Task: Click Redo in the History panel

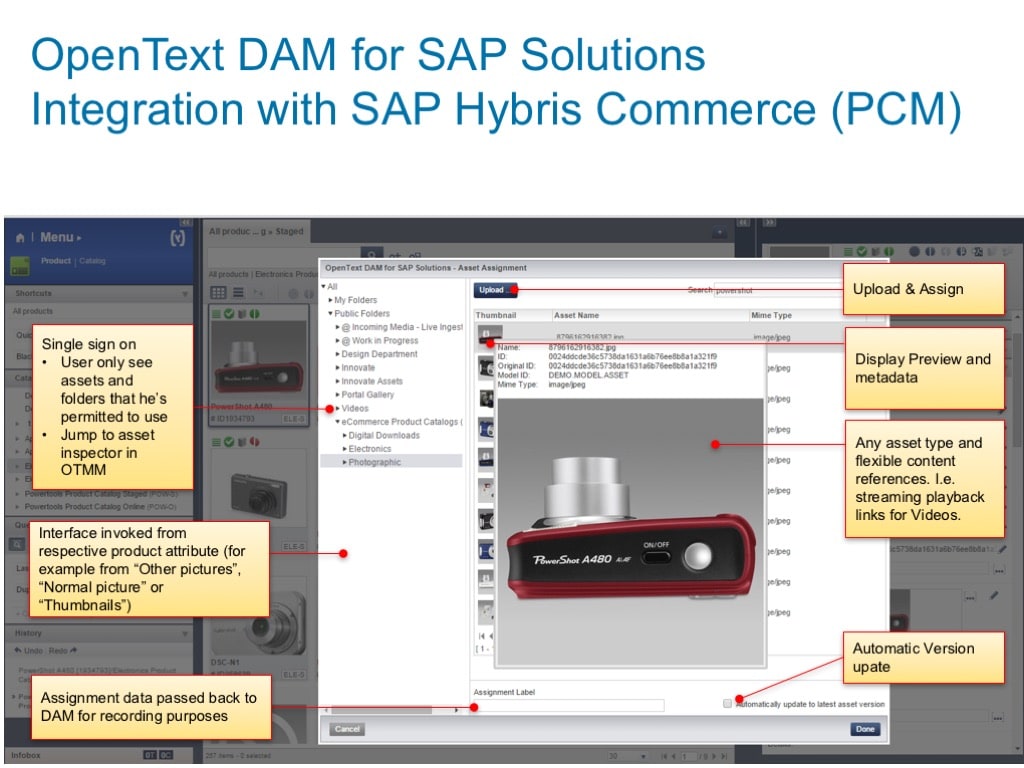Action: tap(63, 650)
